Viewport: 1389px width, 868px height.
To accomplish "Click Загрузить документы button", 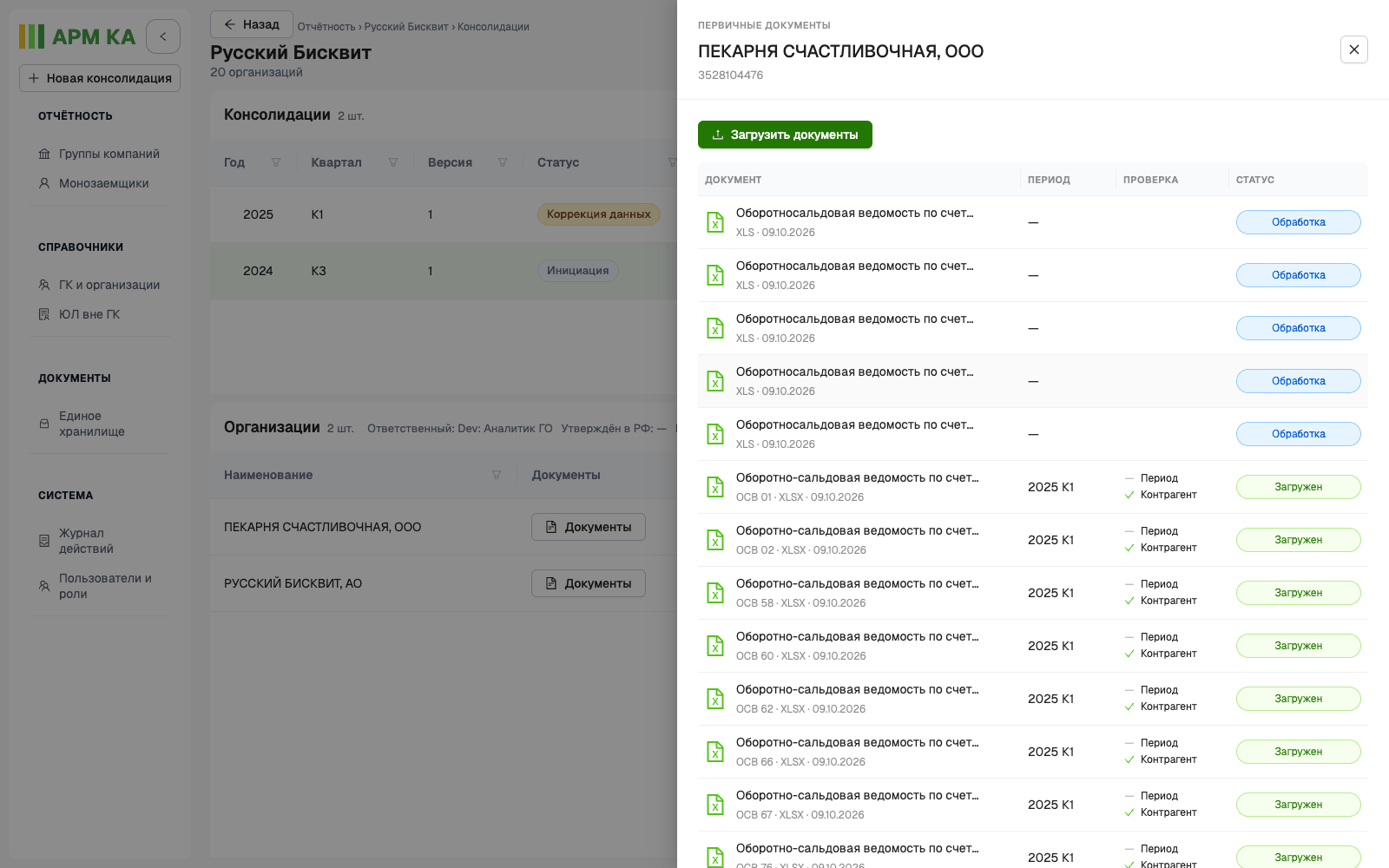I will tap(785, 135).
